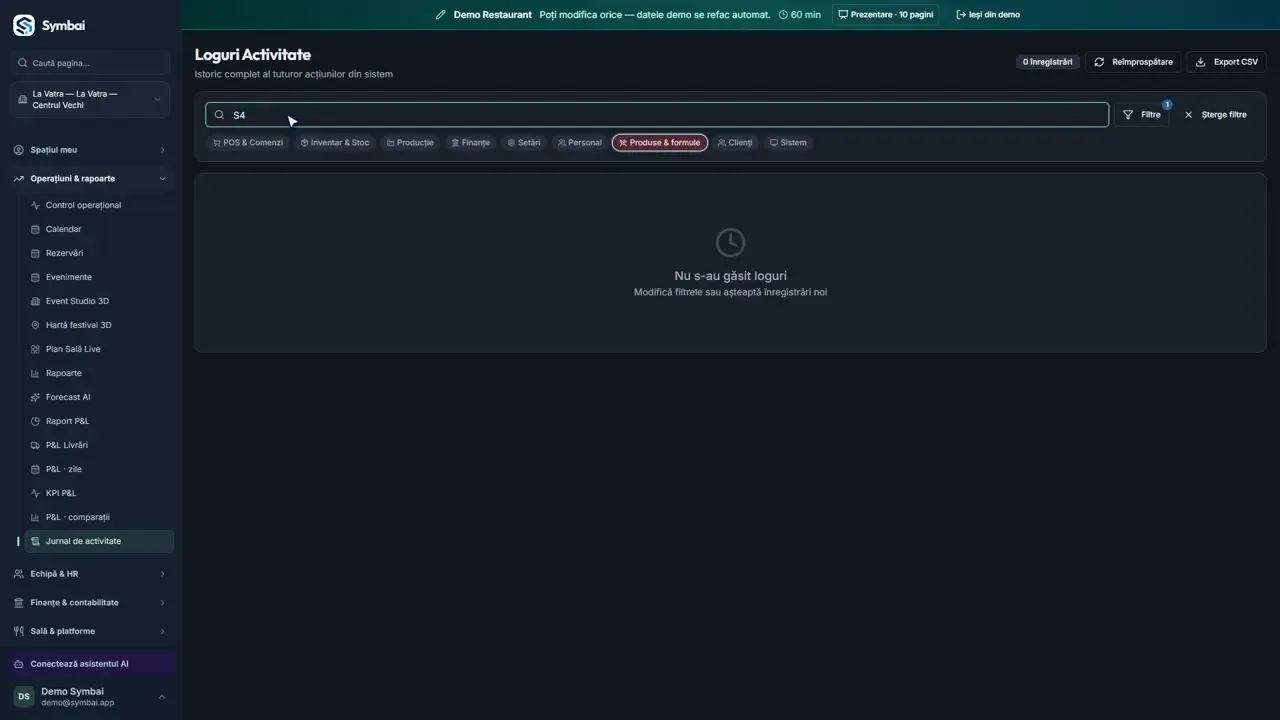
Task: Expand the Finanțe & contabilitate section
Action: coord(90,603)
